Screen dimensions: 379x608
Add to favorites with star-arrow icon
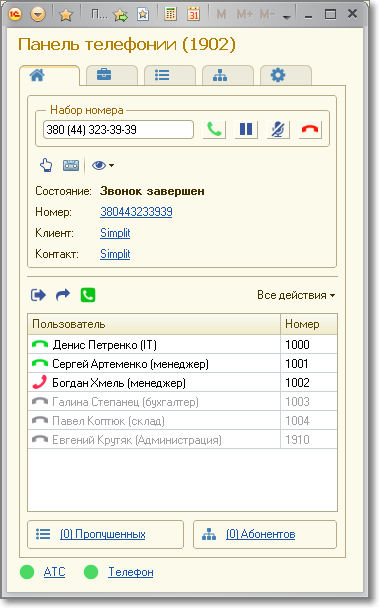point(121,15)
